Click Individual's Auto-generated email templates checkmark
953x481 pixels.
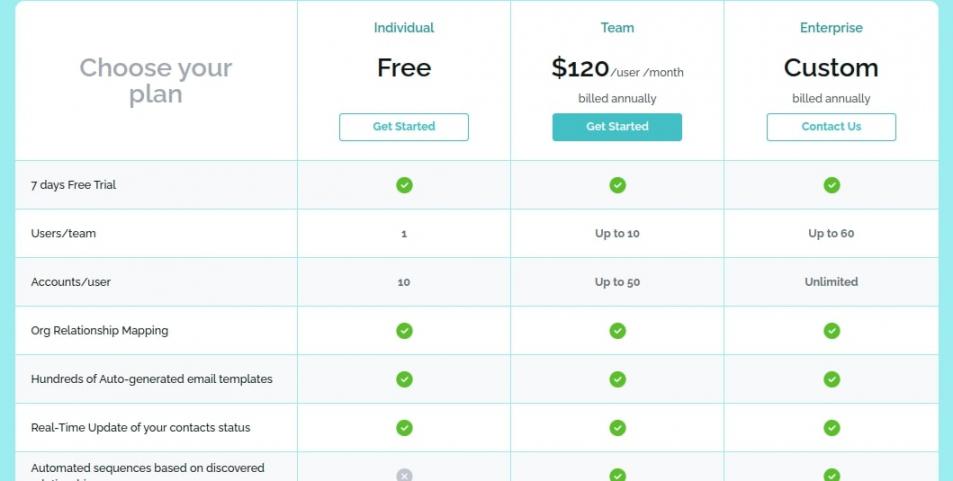pyautogui.click(x=404, y=379)
